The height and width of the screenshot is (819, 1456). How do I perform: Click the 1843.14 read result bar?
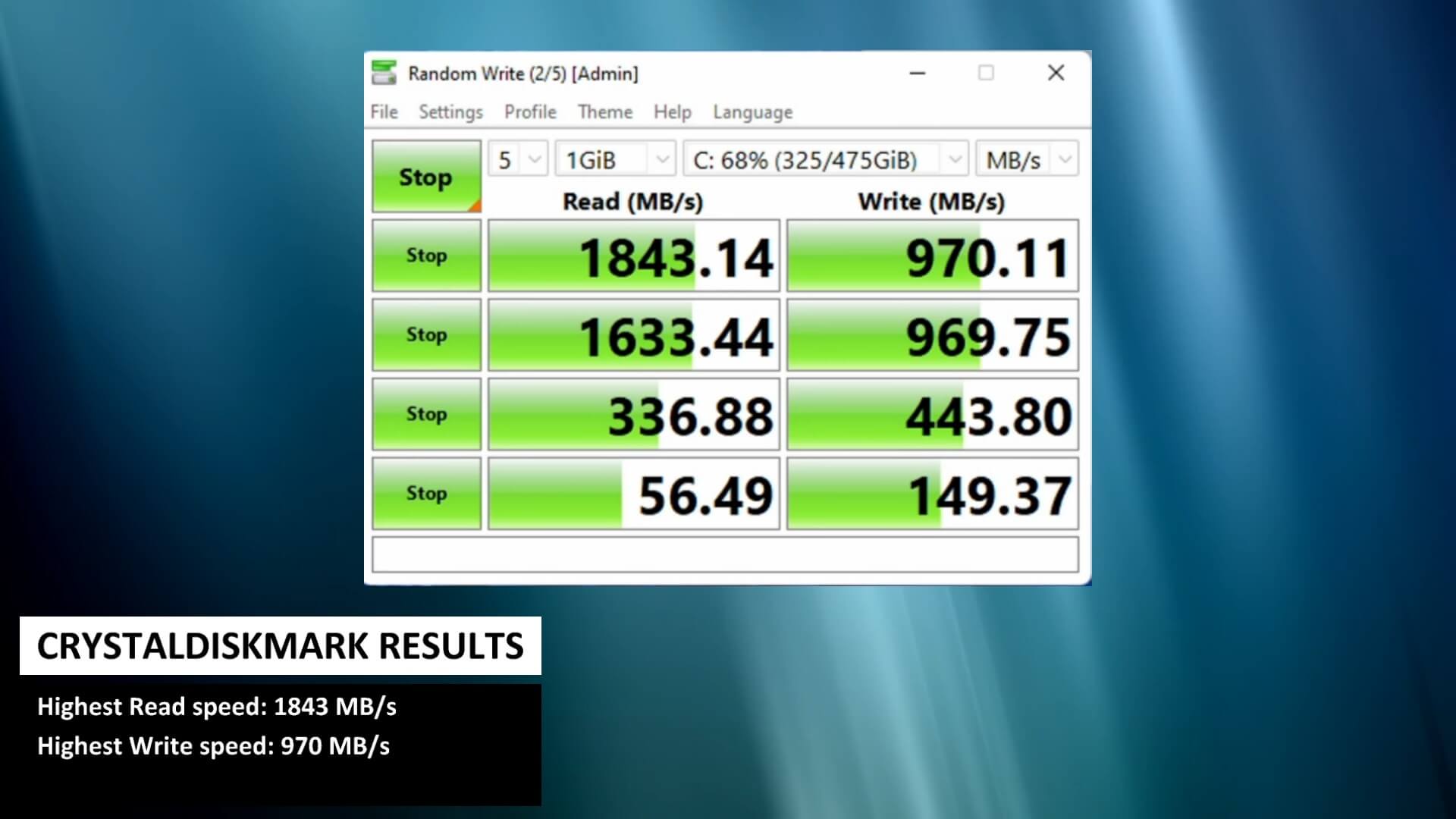pos(633,256)
